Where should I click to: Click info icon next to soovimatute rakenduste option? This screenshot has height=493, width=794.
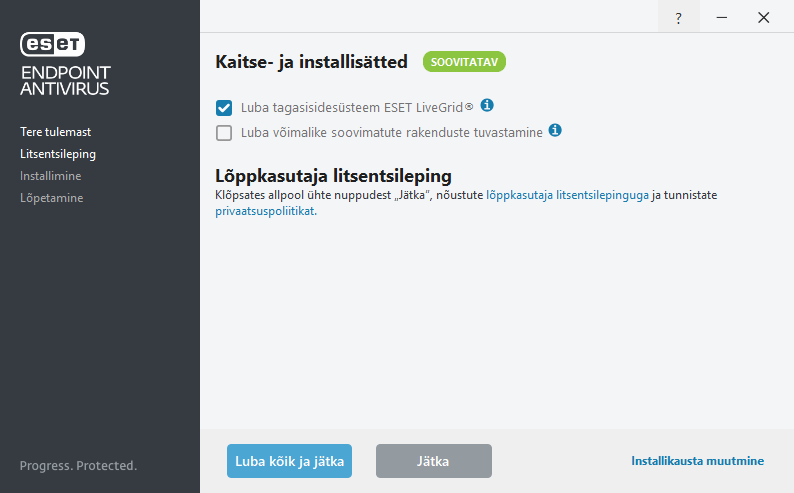tap(555, 131)
